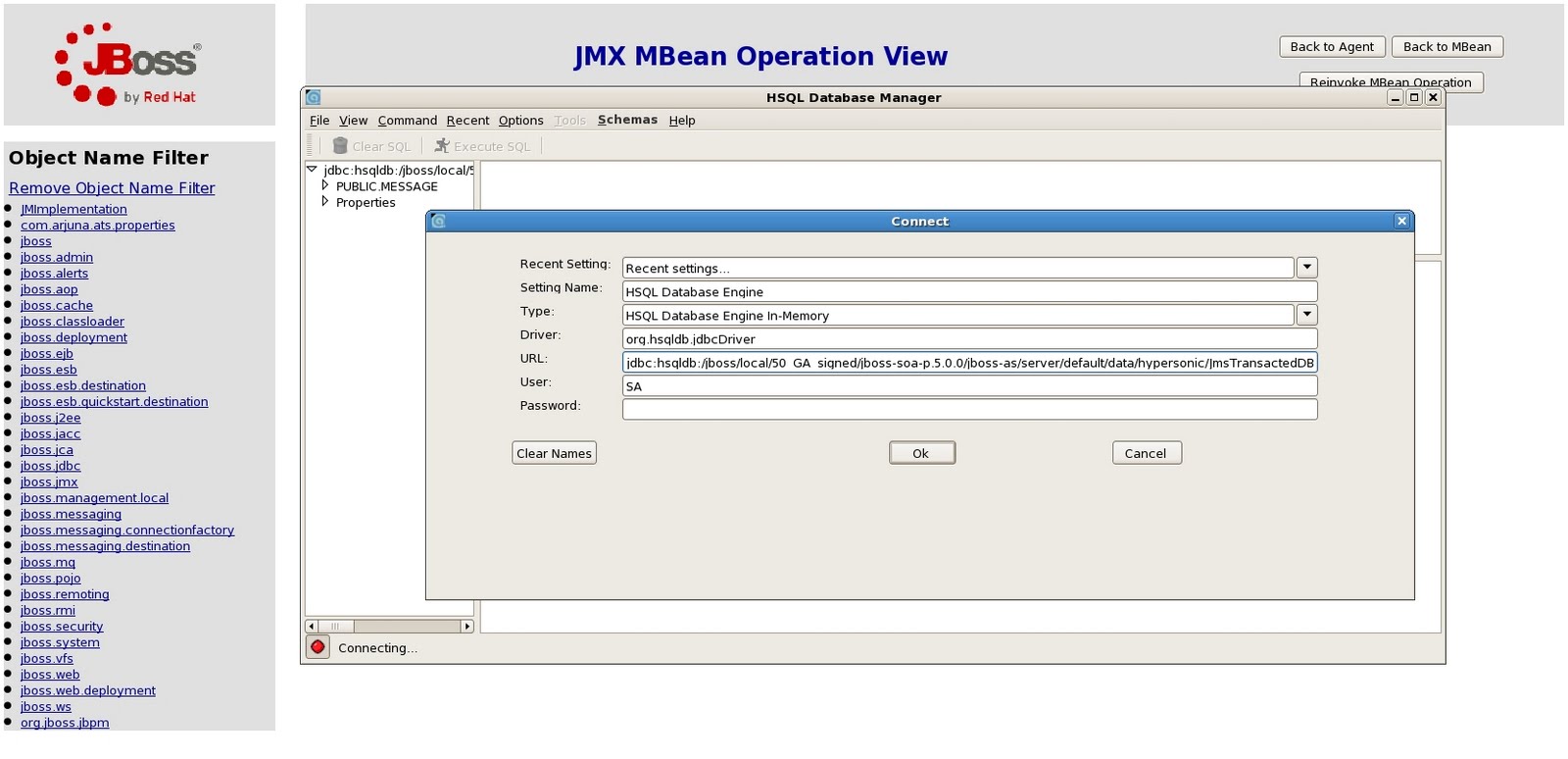Select the Recent settings combo box
Image resolution: width=1568 pixels, height=759 pixels.
click(958, 268)
